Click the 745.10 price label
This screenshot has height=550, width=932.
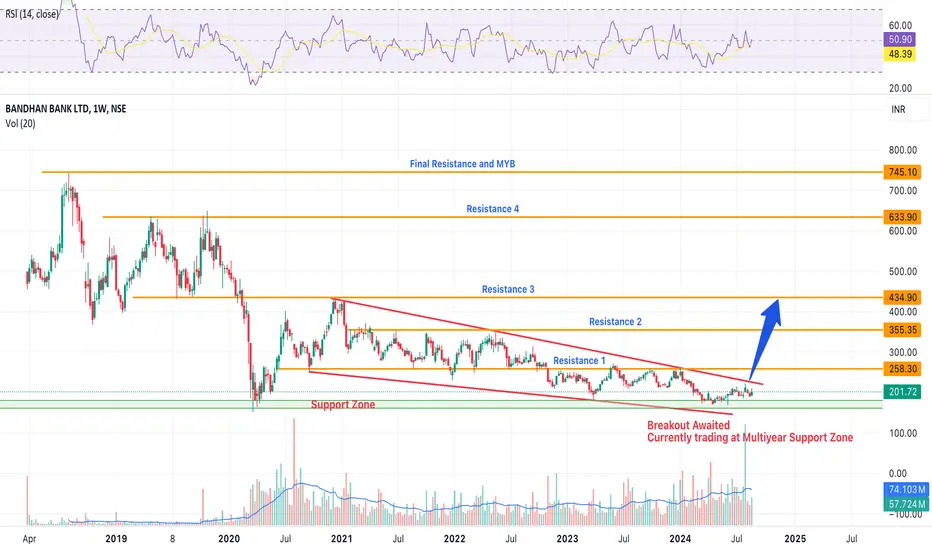click(902, 172)
